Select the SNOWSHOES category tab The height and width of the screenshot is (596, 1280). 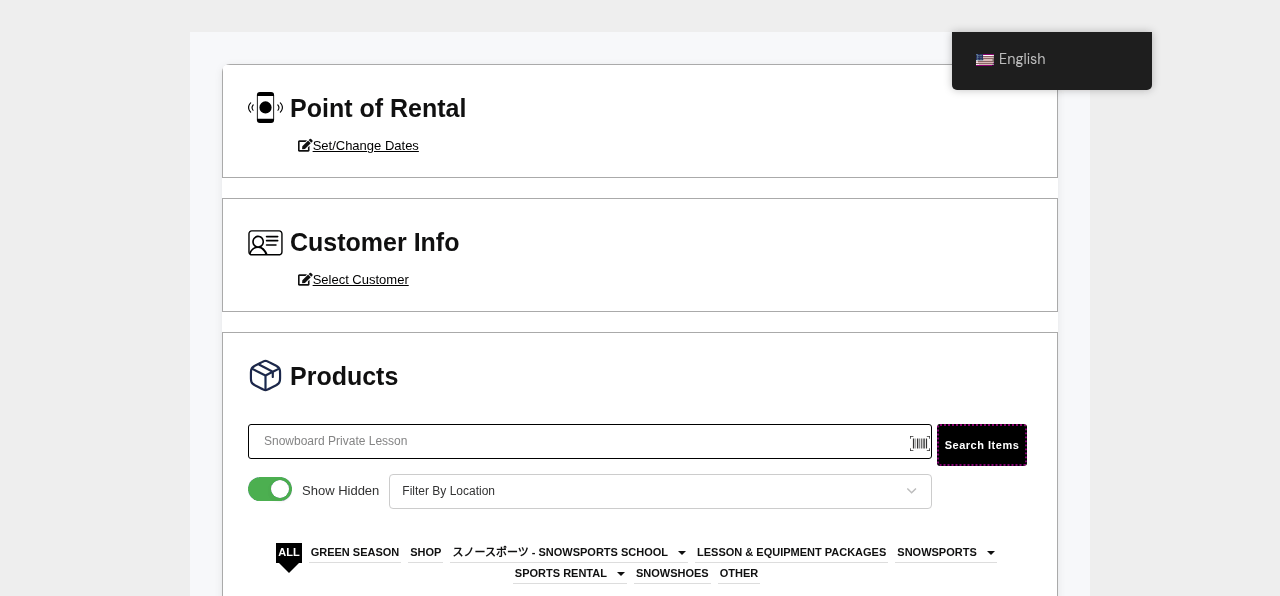coord(672,574)
